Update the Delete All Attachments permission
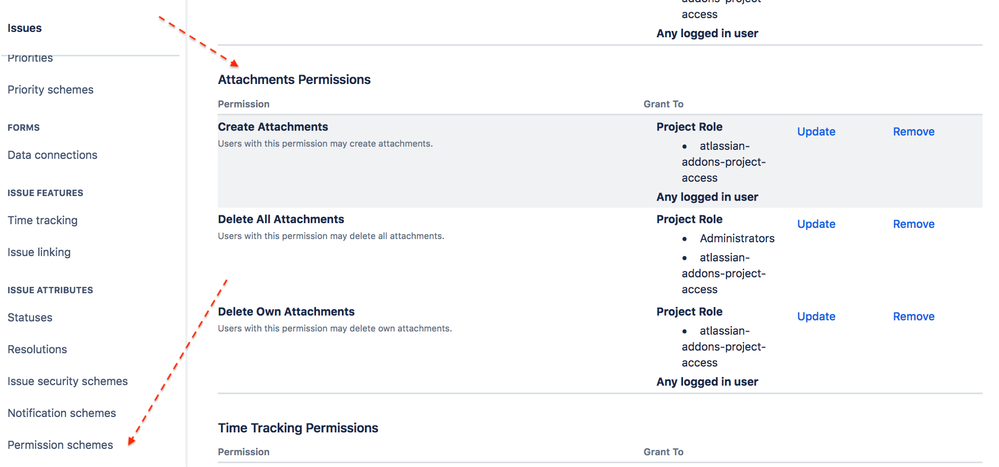 click(816, 224)
